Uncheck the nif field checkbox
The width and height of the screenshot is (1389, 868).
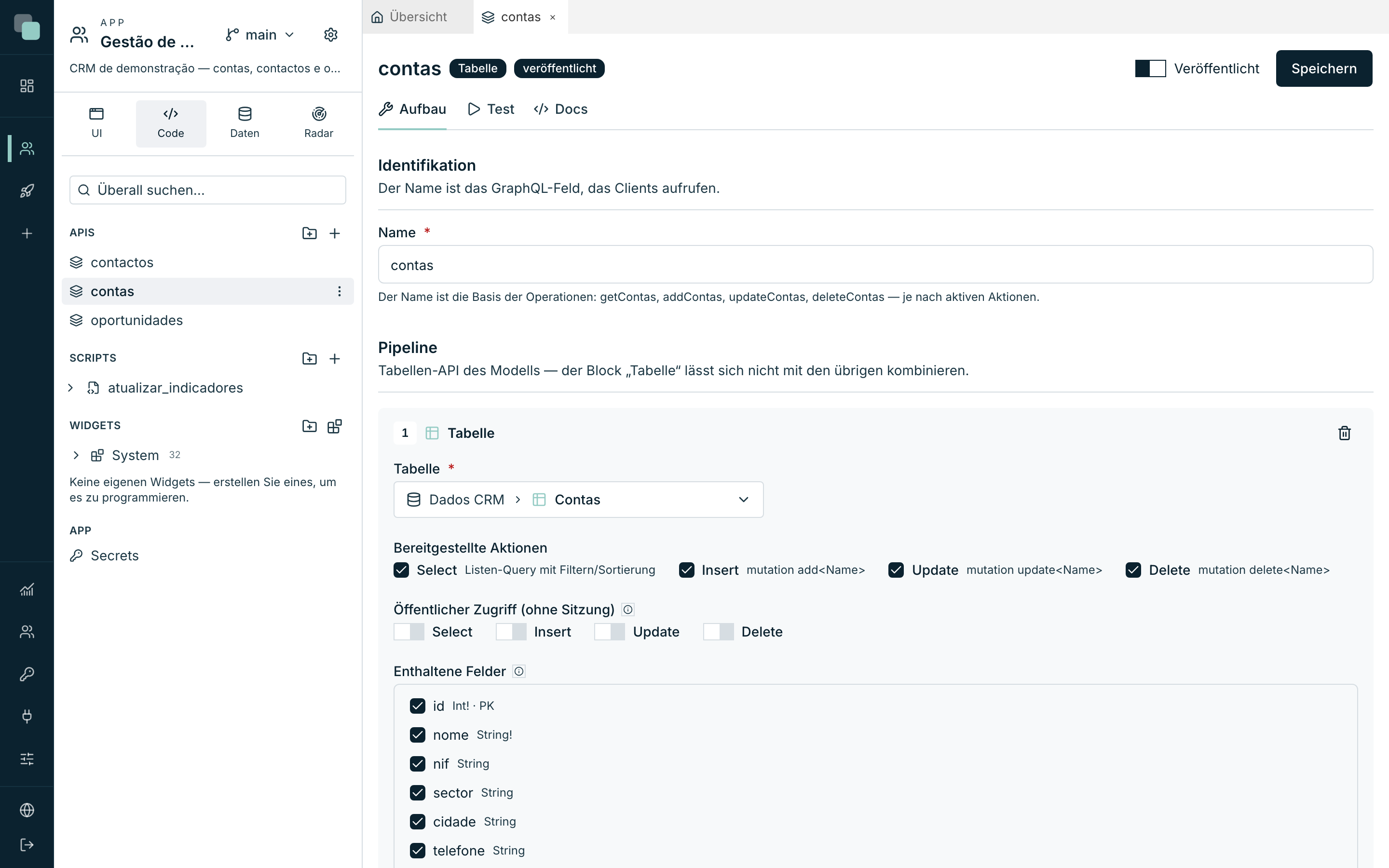click(x=417, y=764)
